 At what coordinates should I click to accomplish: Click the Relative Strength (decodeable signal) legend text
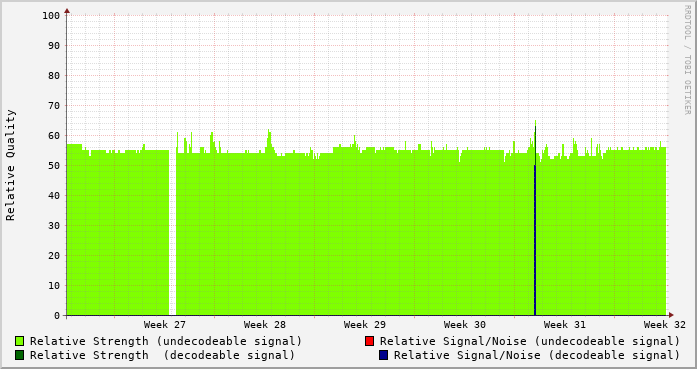click(162, 355)
